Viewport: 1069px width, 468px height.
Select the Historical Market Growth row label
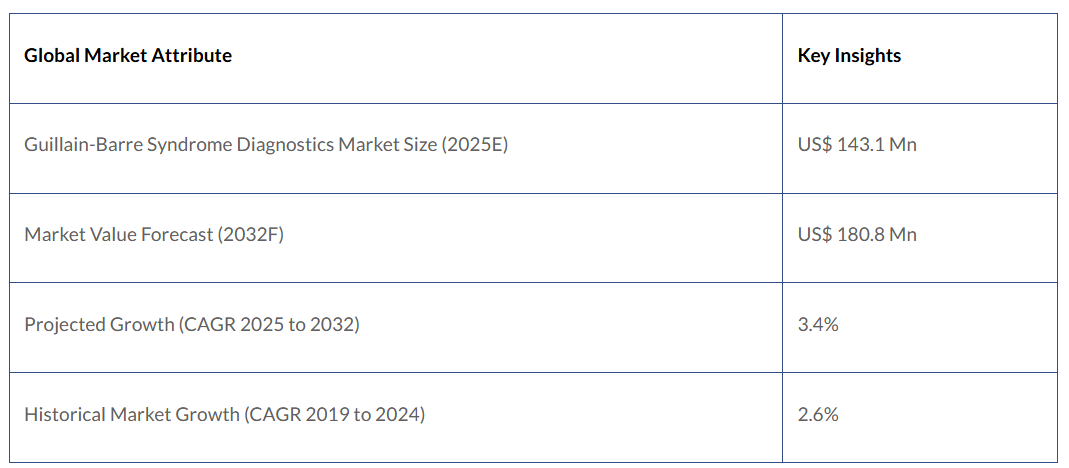[x=224, y=414]
